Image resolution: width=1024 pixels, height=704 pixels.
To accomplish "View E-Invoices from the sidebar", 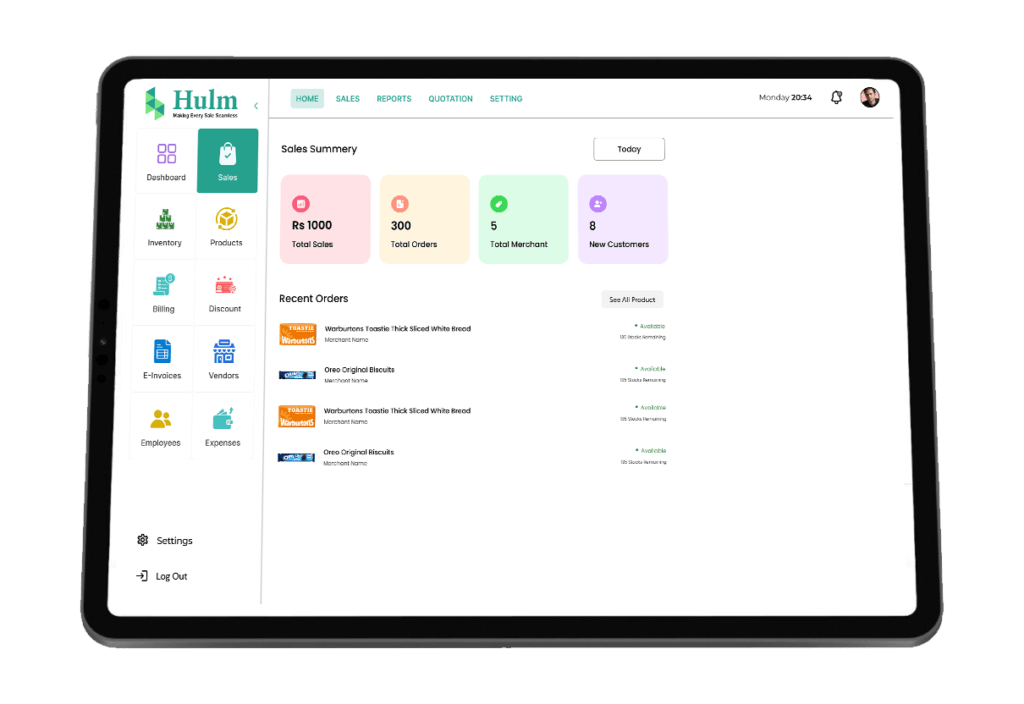I will (162, 360).
